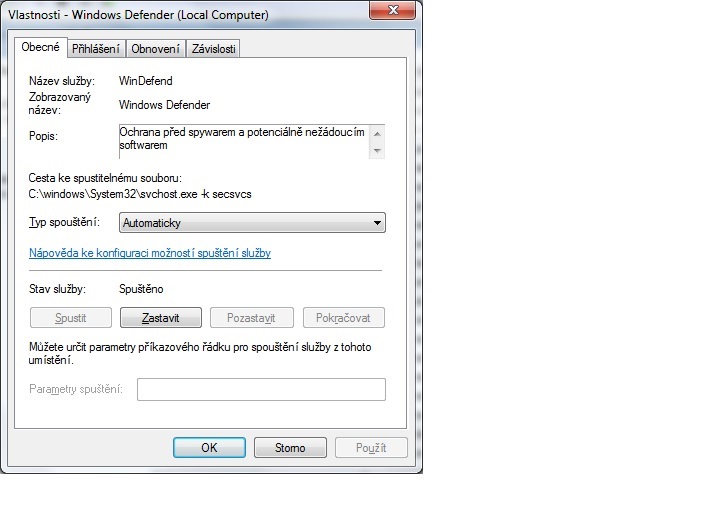
Task: Confirm with the OK button
Action: 209,448
